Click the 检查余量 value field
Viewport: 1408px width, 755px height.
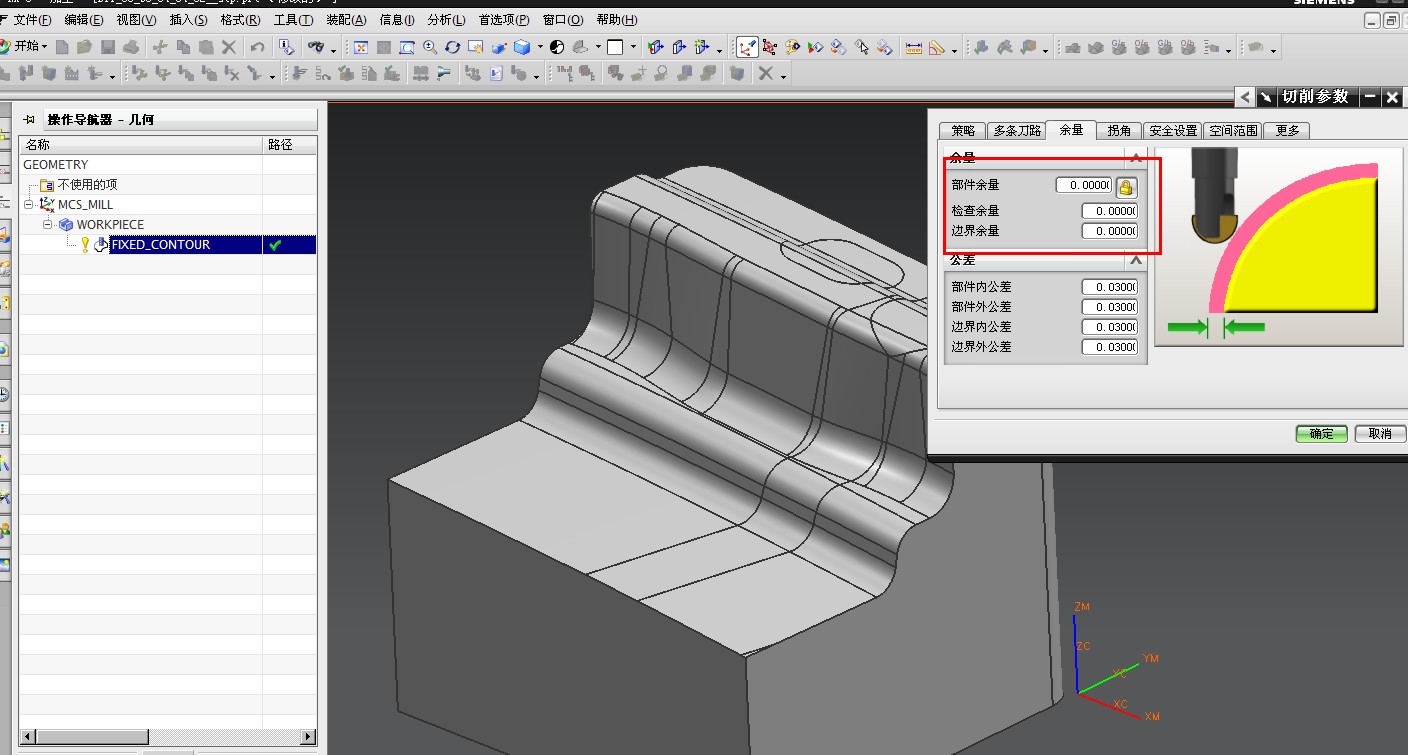pos(1109,211)
